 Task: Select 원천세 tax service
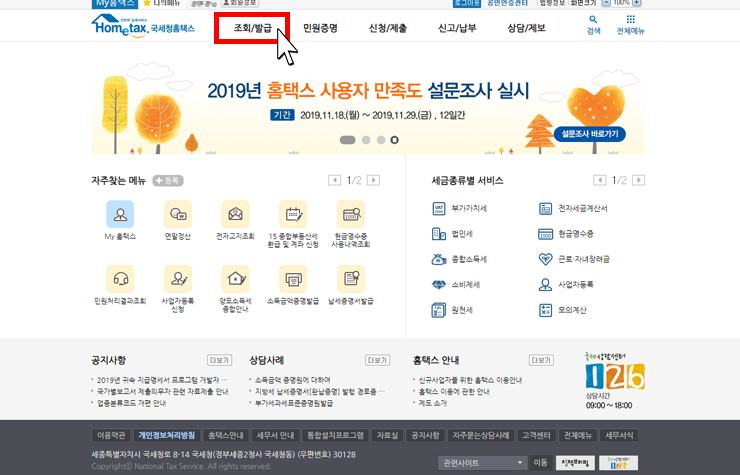[x=452, y=310]
